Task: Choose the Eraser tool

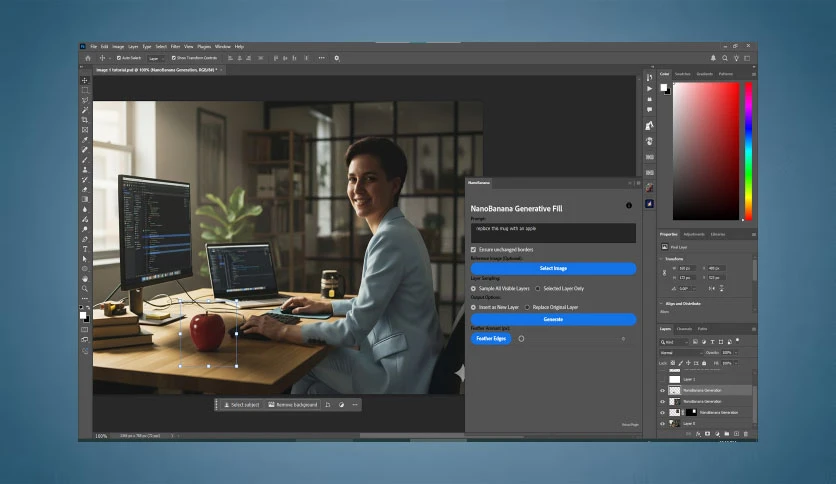Action: (x=85, y=189)
